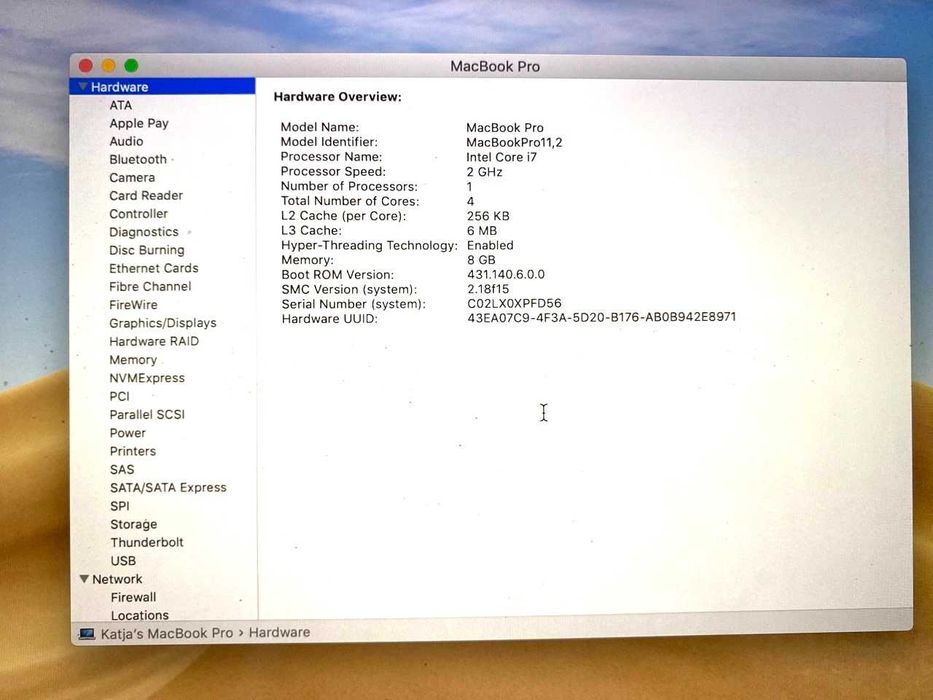Click the model identifier MacBookPro11,2
Screen dimensions: 933x700
tap(514, 142)
